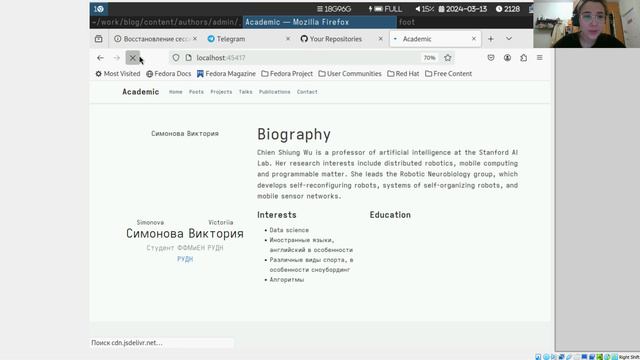Screen dimensions: 640x360
Task: Open the Fedora Magazine bookmark
Action: click(x=226, y=74)
